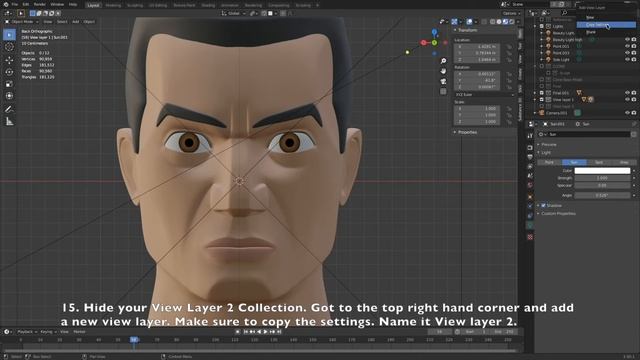Toggle render camera for Final.001 collection
This screenshot has width=640, height=360.
point(634,93)
